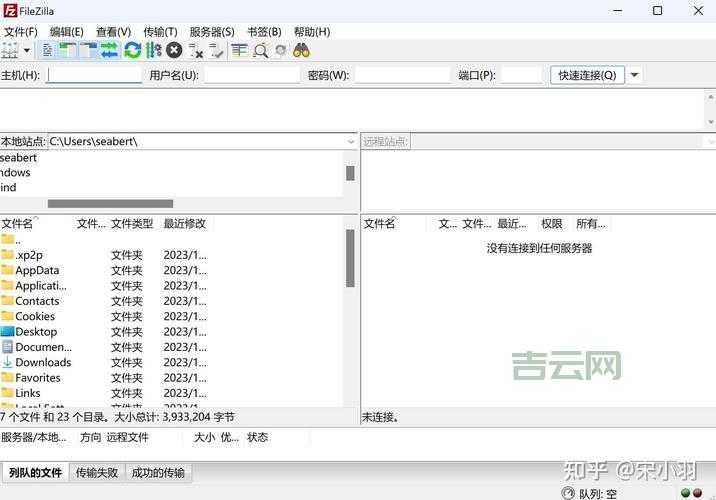Select the AppData folder
The height and width of the screenshot is (500, 716).
point(30,270)
